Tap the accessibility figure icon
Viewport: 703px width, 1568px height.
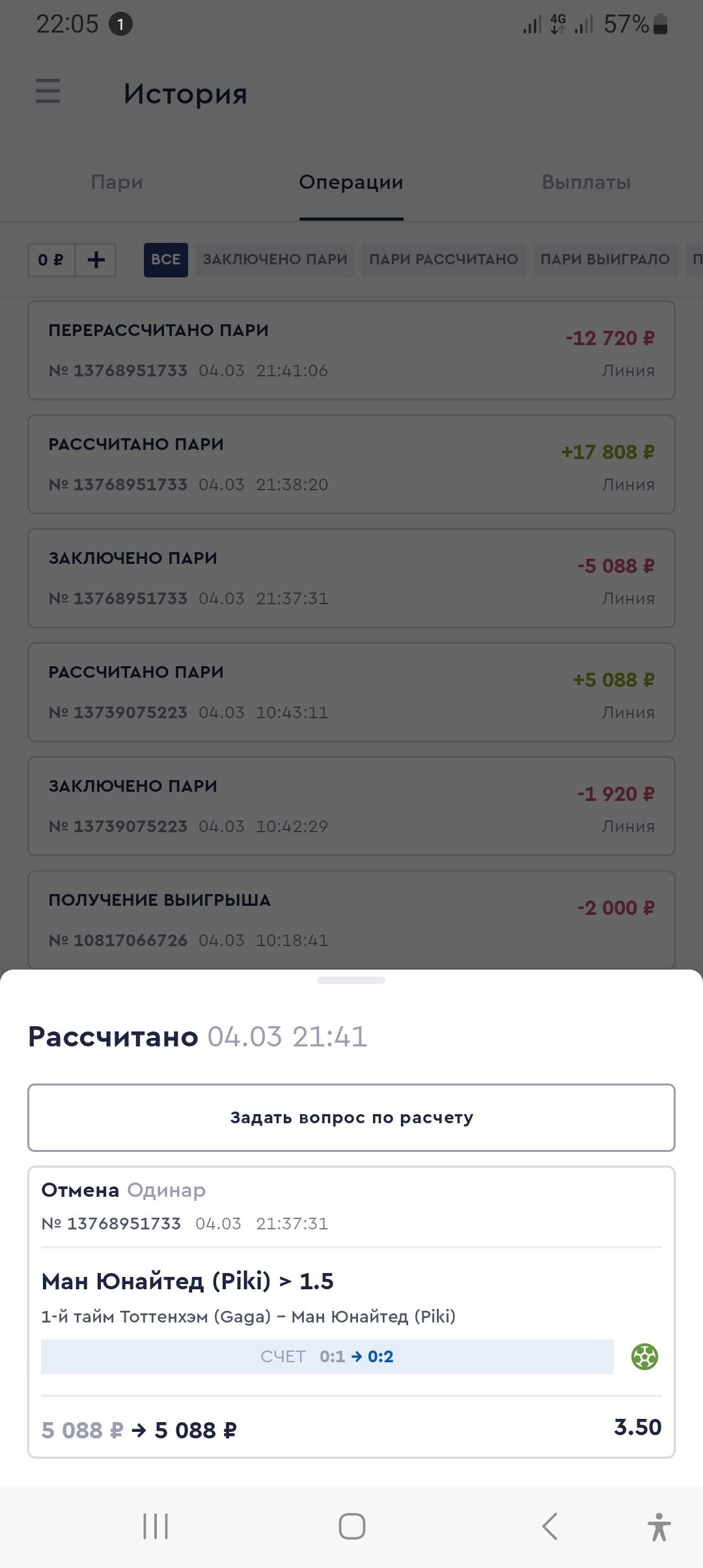coord(659,1526)
